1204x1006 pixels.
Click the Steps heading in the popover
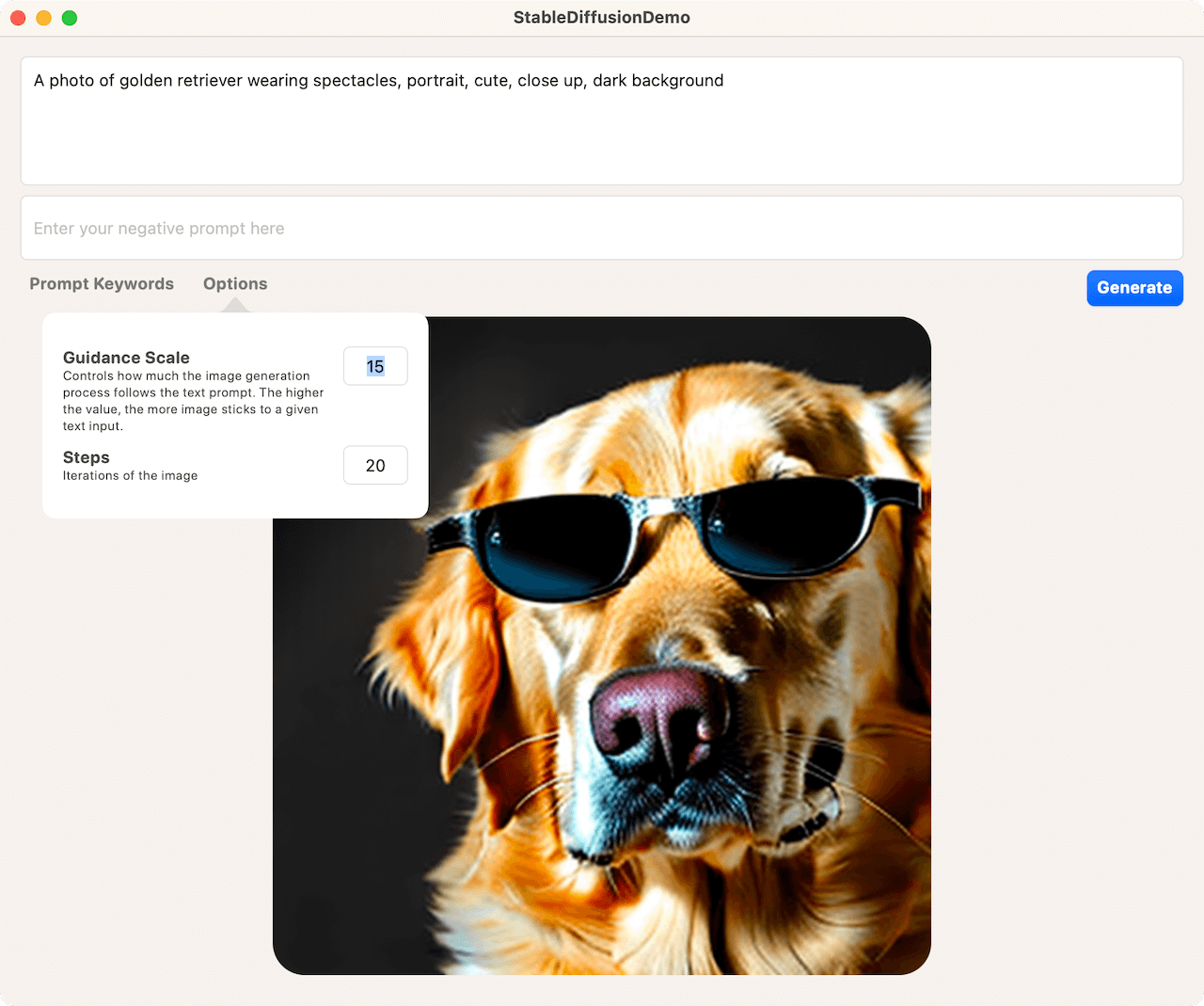point(87,457)
